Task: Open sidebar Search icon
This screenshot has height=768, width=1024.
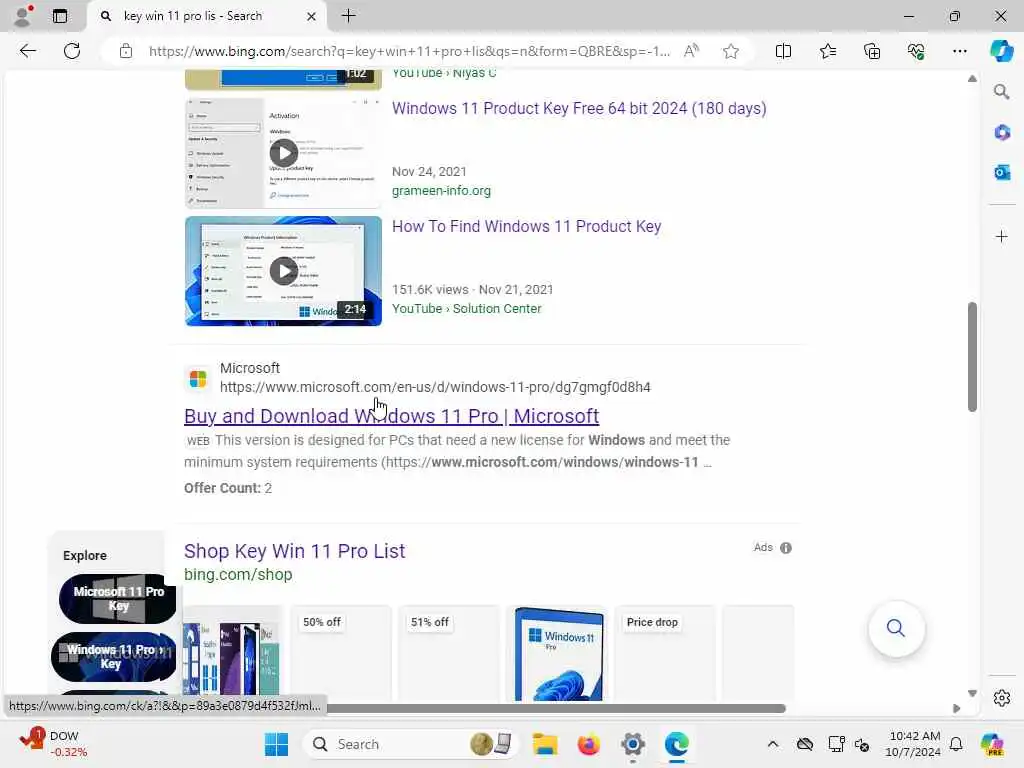Action: pyautogui.click(x=1001, y=91)
